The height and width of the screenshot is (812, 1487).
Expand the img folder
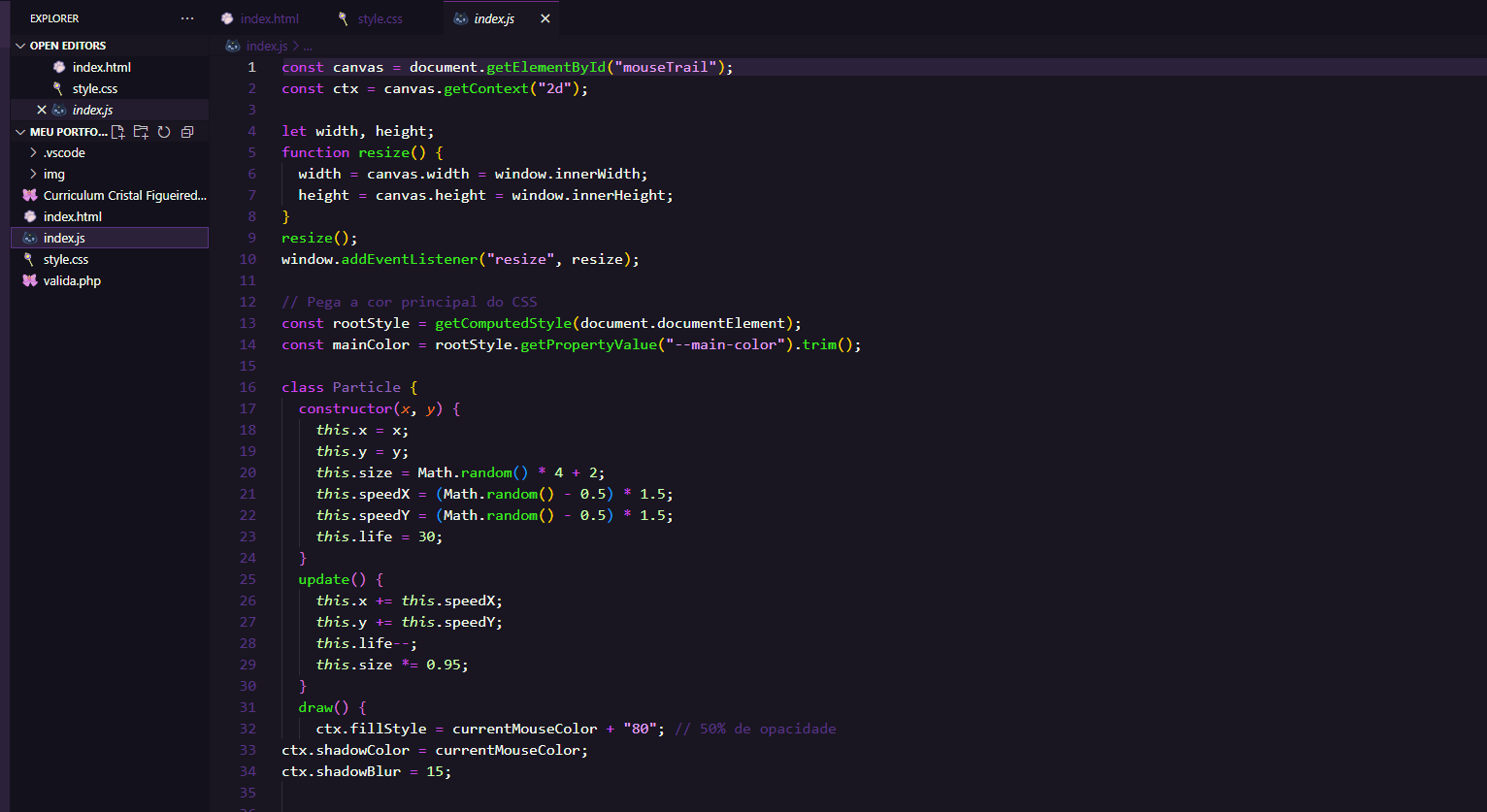[x=110, y=174]
